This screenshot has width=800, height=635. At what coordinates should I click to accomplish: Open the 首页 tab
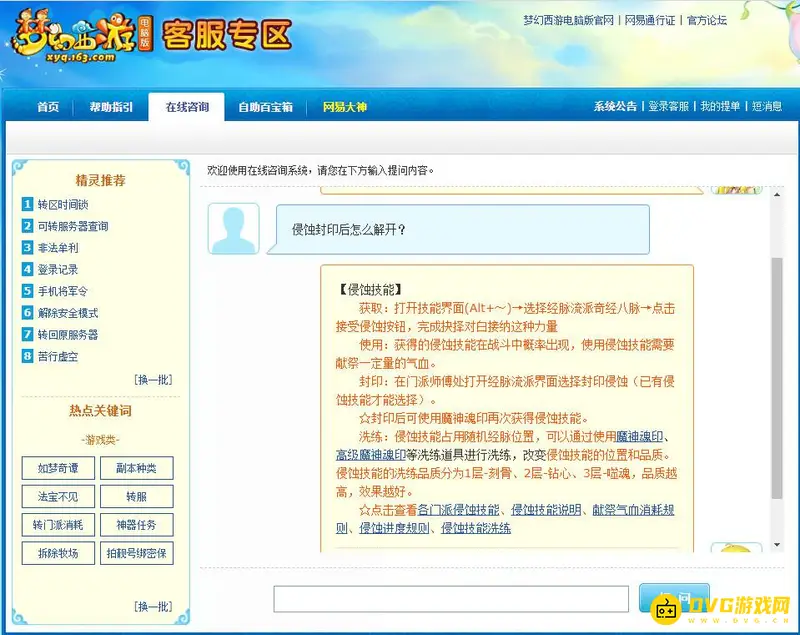click(48, 107)
